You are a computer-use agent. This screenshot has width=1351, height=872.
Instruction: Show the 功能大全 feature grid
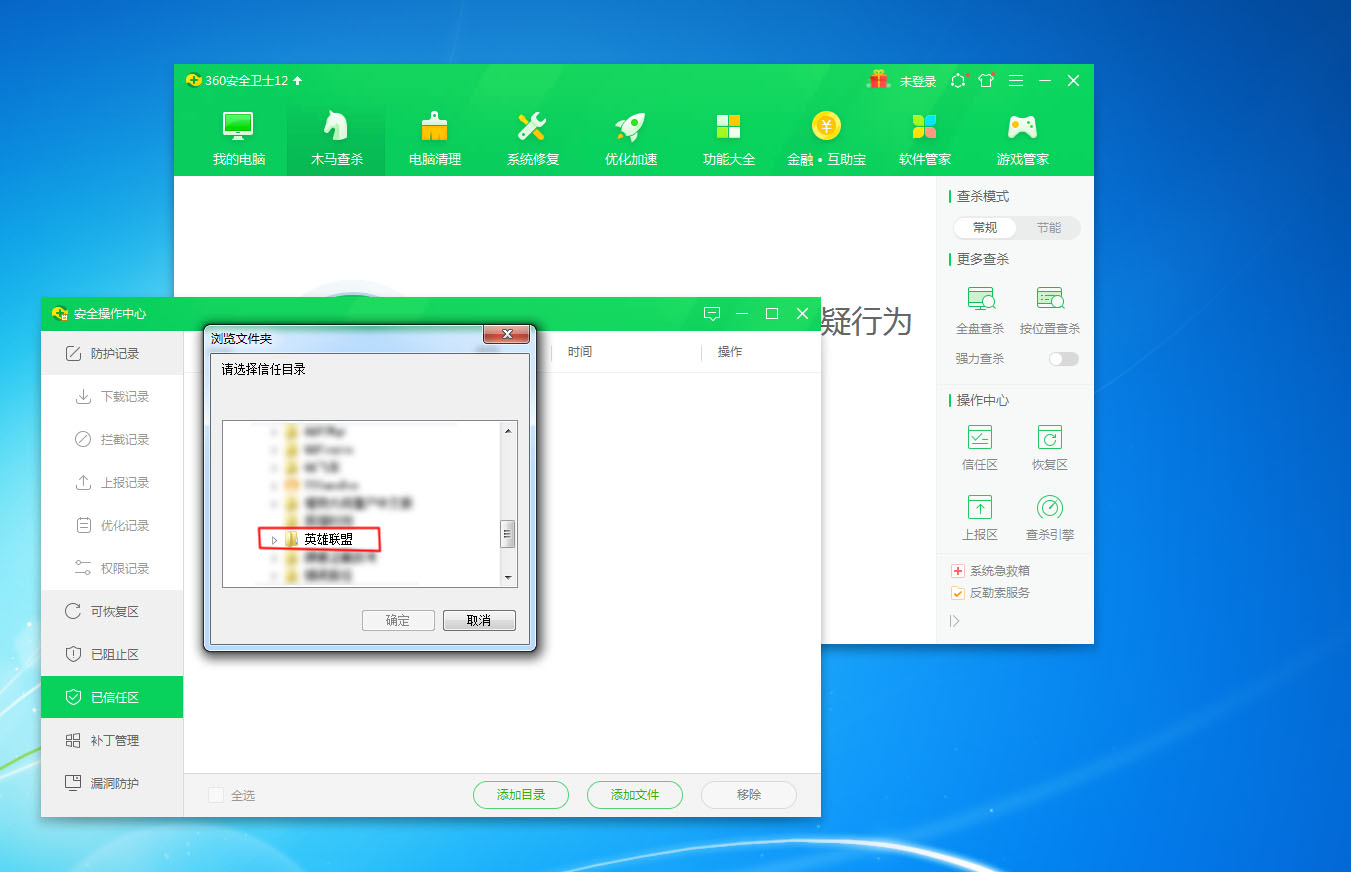(728, 139)
